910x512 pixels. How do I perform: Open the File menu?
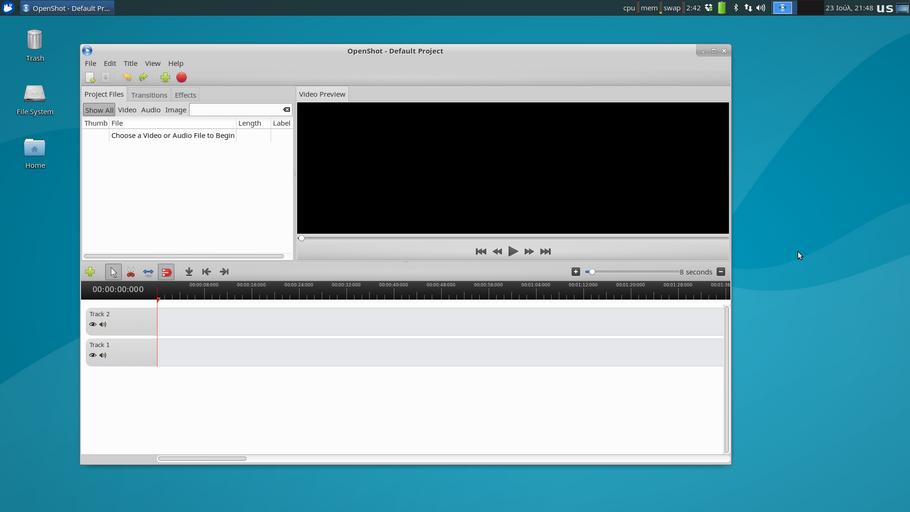tap(90, 63)
